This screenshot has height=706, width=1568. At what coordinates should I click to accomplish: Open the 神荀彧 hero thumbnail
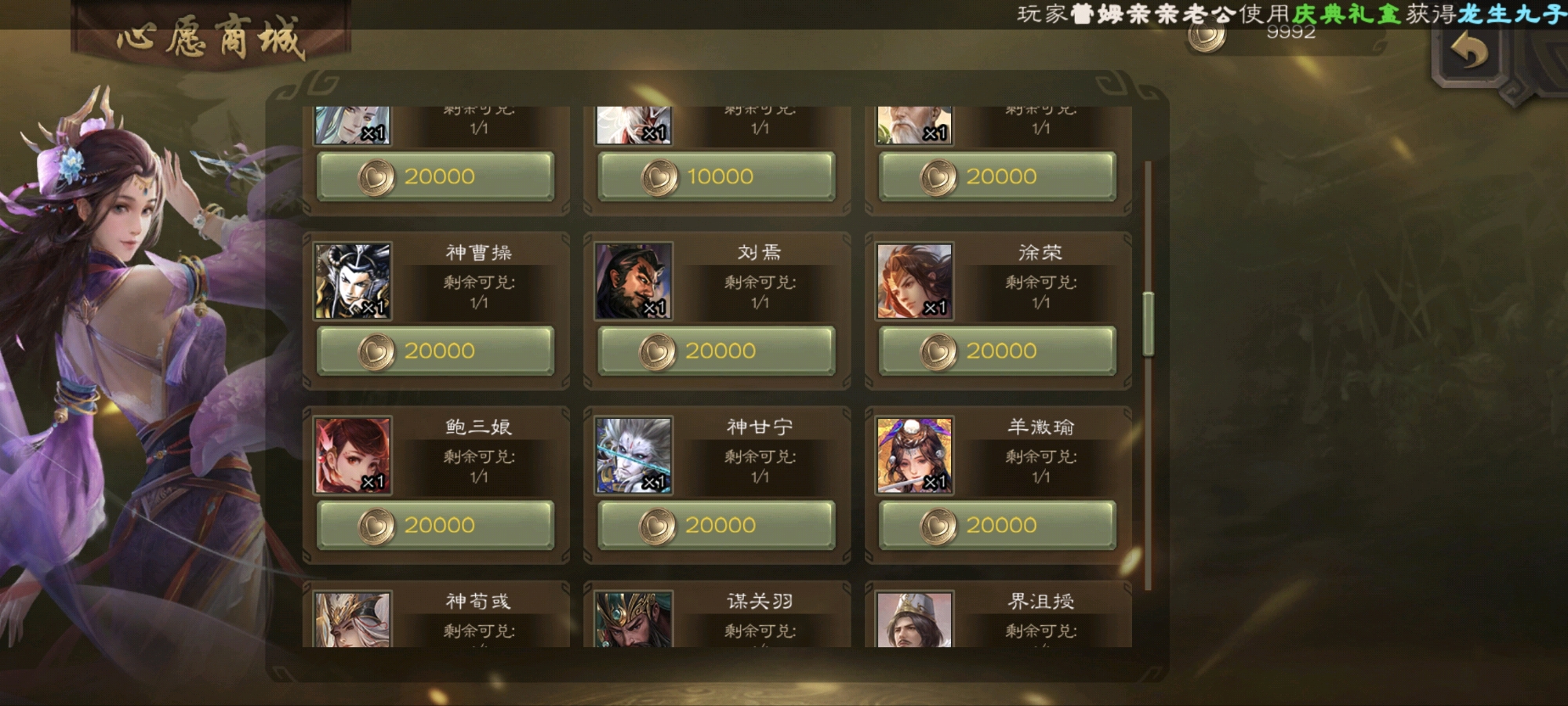click(353, 619)
